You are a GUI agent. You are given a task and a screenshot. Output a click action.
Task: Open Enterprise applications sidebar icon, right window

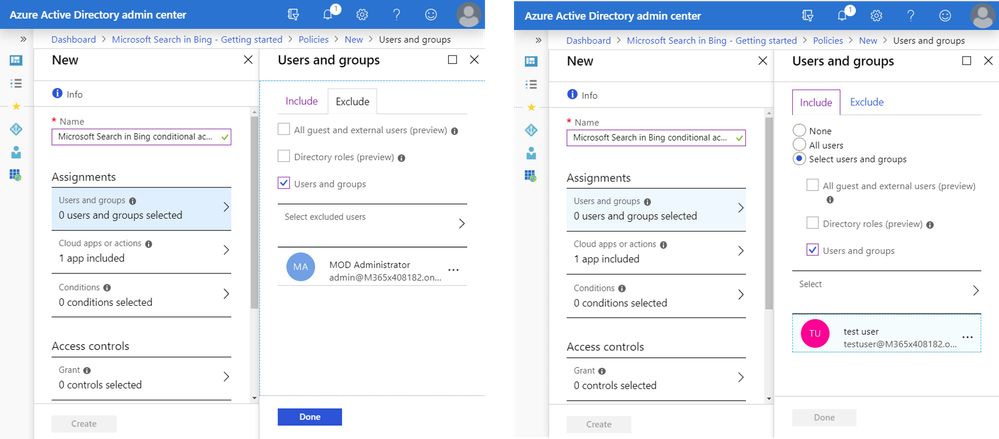530,176
